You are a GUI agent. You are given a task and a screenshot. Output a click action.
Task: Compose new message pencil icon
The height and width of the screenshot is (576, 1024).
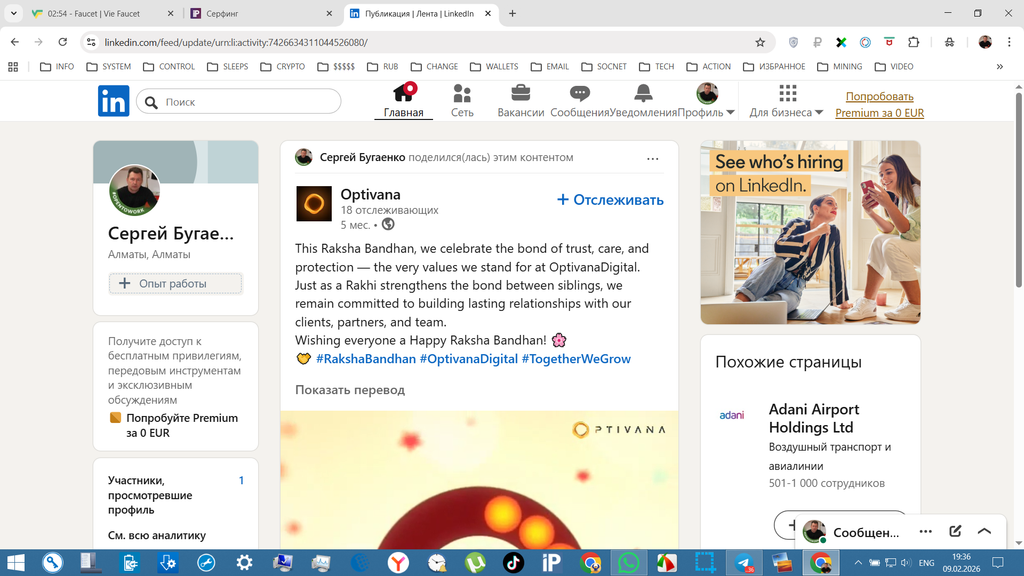[x=955, y=532]
